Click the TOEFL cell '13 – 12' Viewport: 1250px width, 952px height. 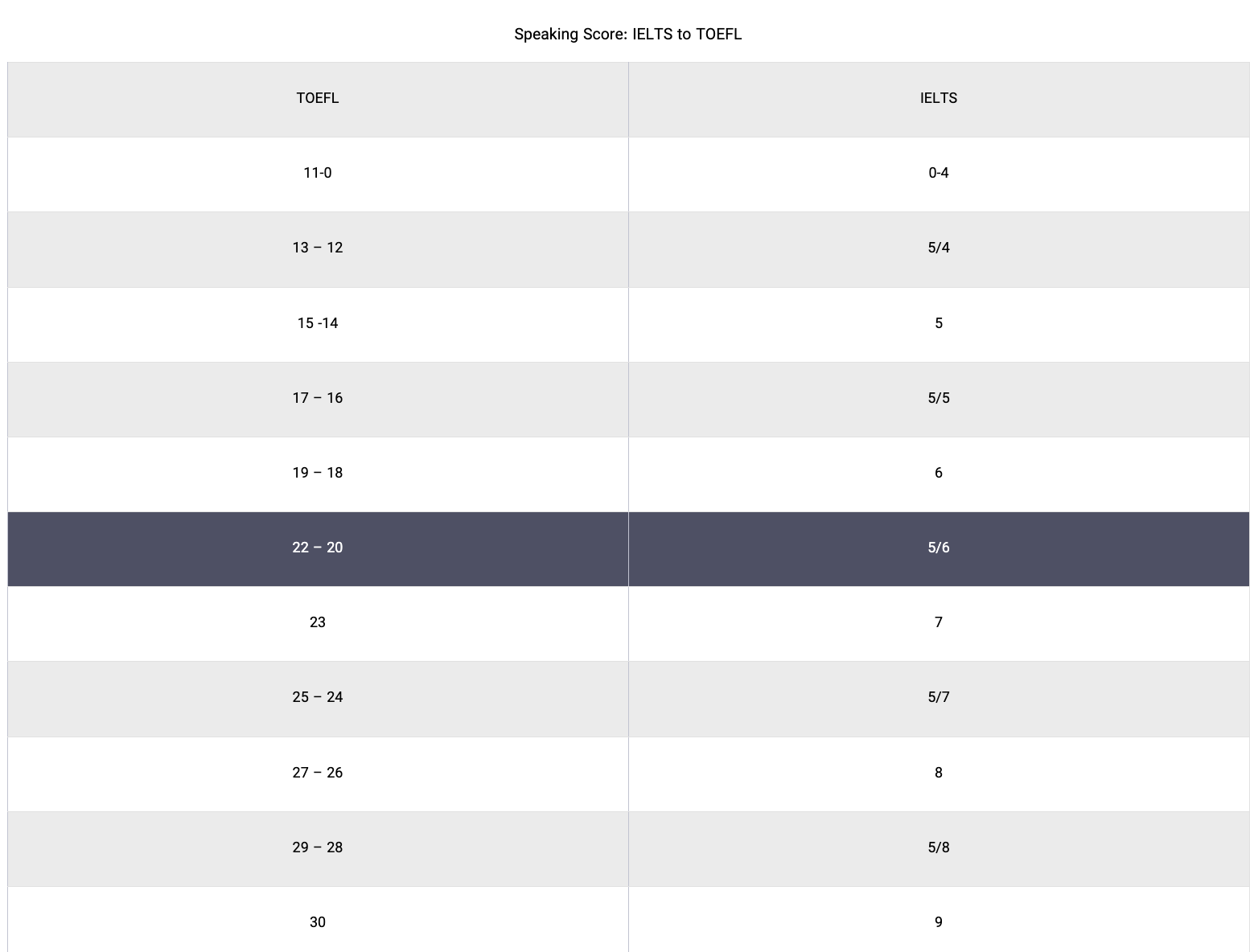pyautogui.click(x=318, y=248)
